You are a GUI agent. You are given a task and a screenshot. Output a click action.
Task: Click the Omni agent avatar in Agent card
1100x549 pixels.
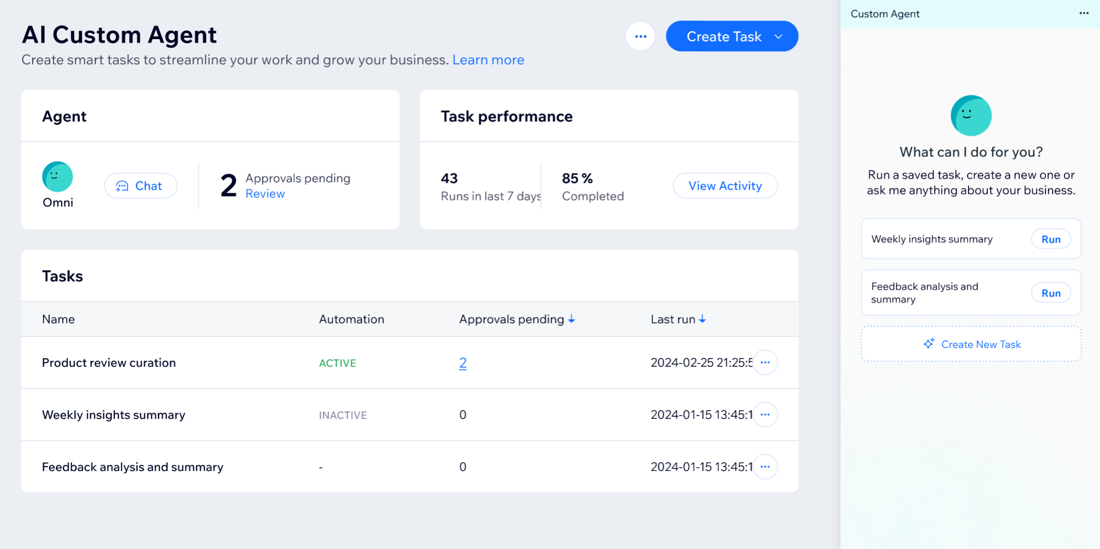pyautogui.click(x=57, y=177)
